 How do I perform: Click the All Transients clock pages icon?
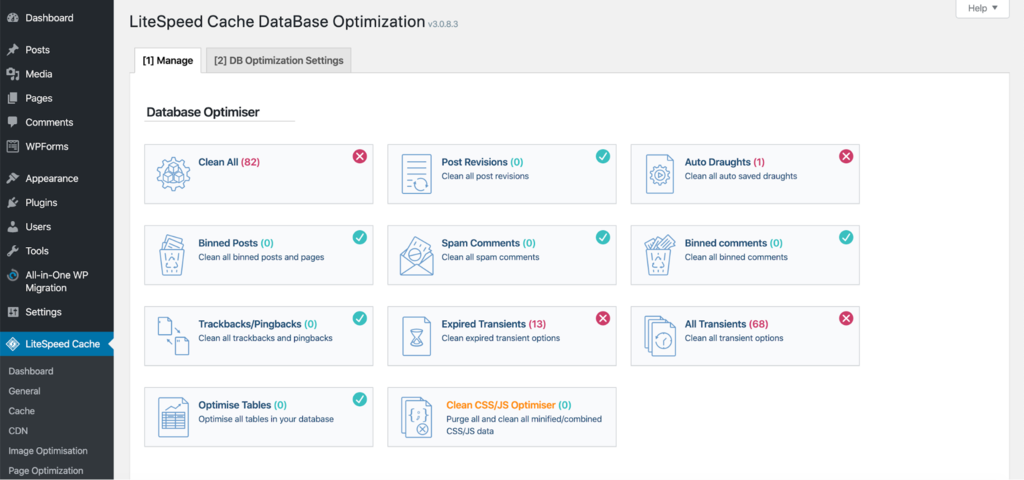pos(660,336)
